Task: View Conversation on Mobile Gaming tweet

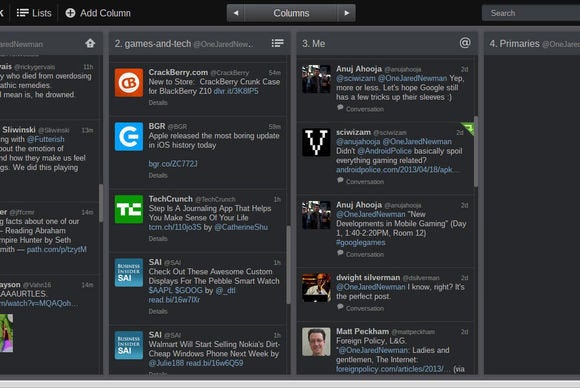Action: point(364,254)
